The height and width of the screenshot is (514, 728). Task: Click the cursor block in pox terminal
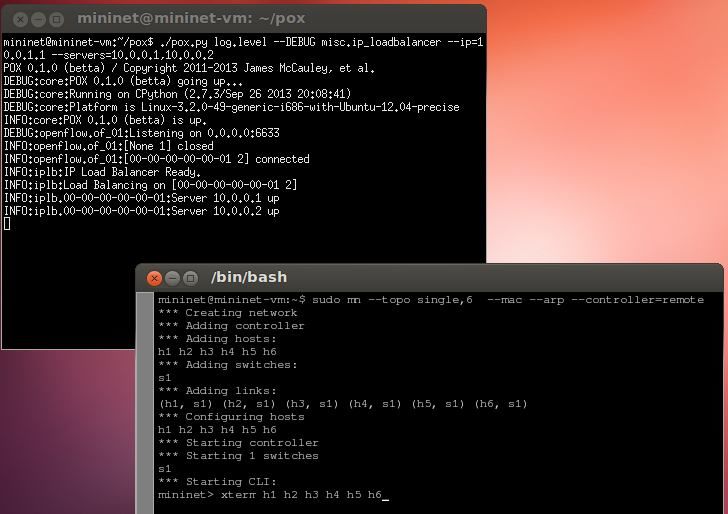coord(7,224)
